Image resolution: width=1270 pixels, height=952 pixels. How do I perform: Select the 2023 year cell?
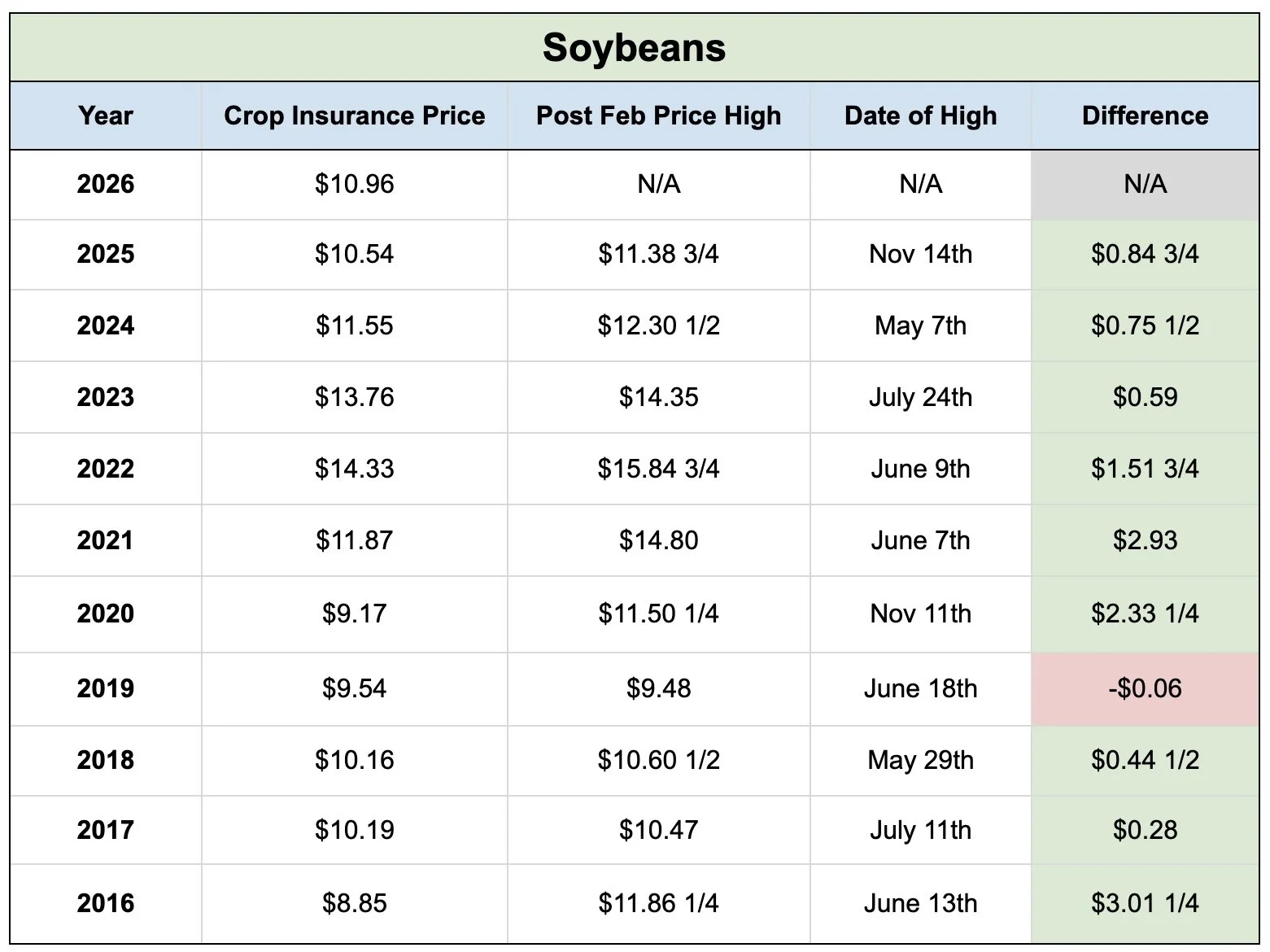[106, 397]
